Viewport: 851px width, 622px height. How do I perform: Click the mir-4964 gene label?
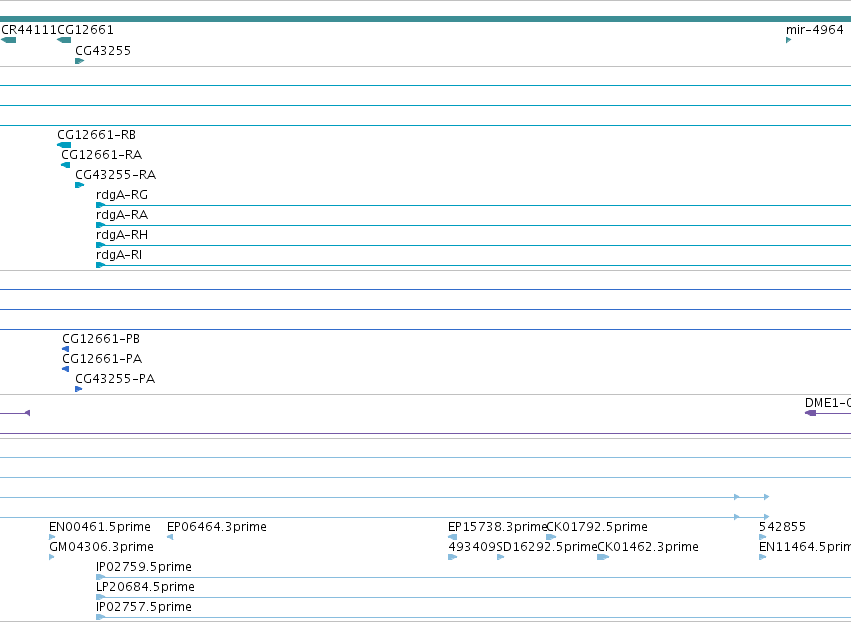(x=815, y=30)
